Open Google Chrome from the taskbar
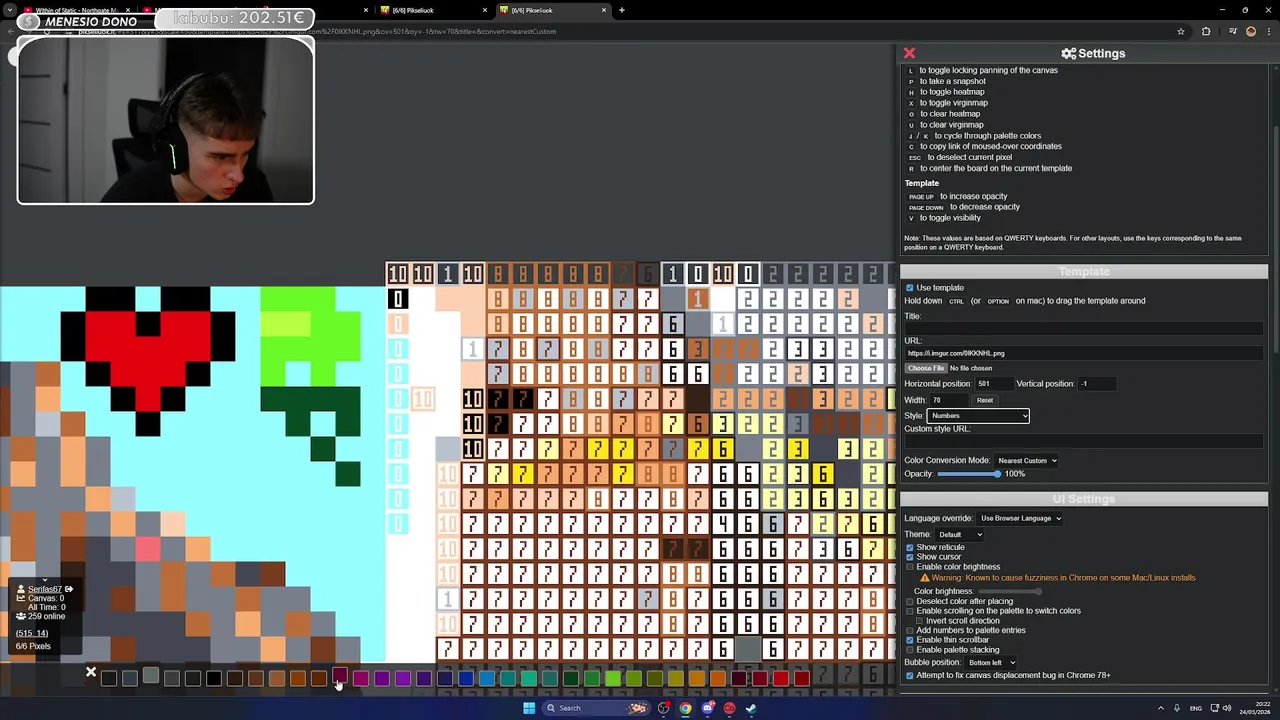The width and height of the screenshot is (1280, 720). pos(685,708)
